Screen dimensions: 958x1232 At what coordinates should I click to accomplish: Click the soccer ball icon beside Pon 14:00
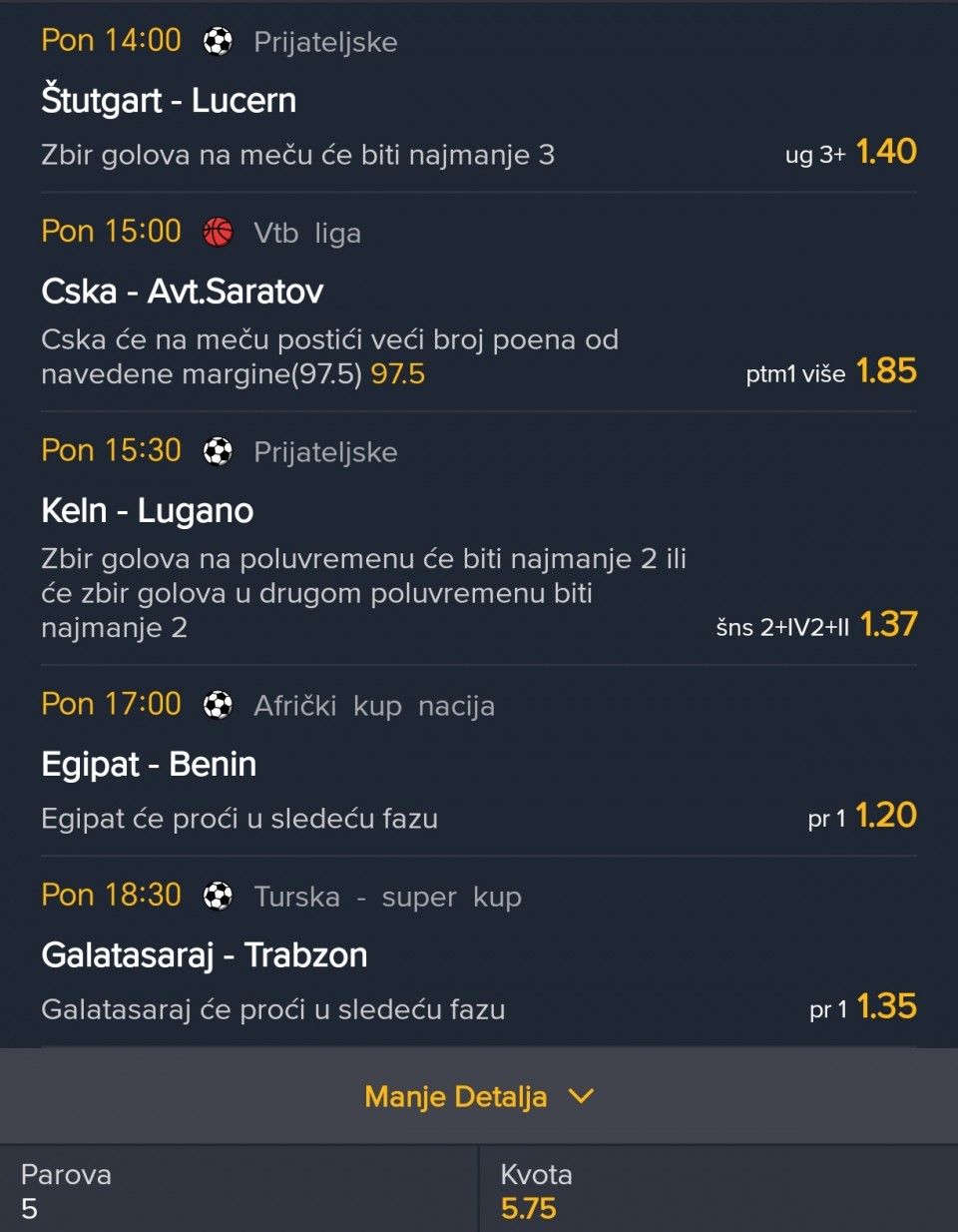218,41
